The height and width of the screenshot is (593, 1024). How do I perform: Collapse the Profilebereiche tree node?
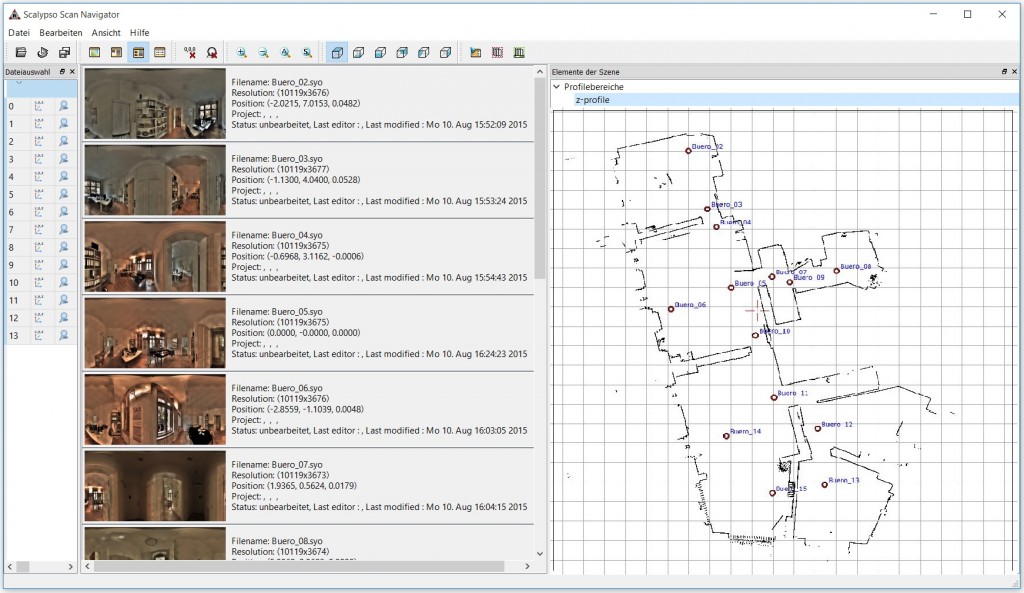[556, 87]
